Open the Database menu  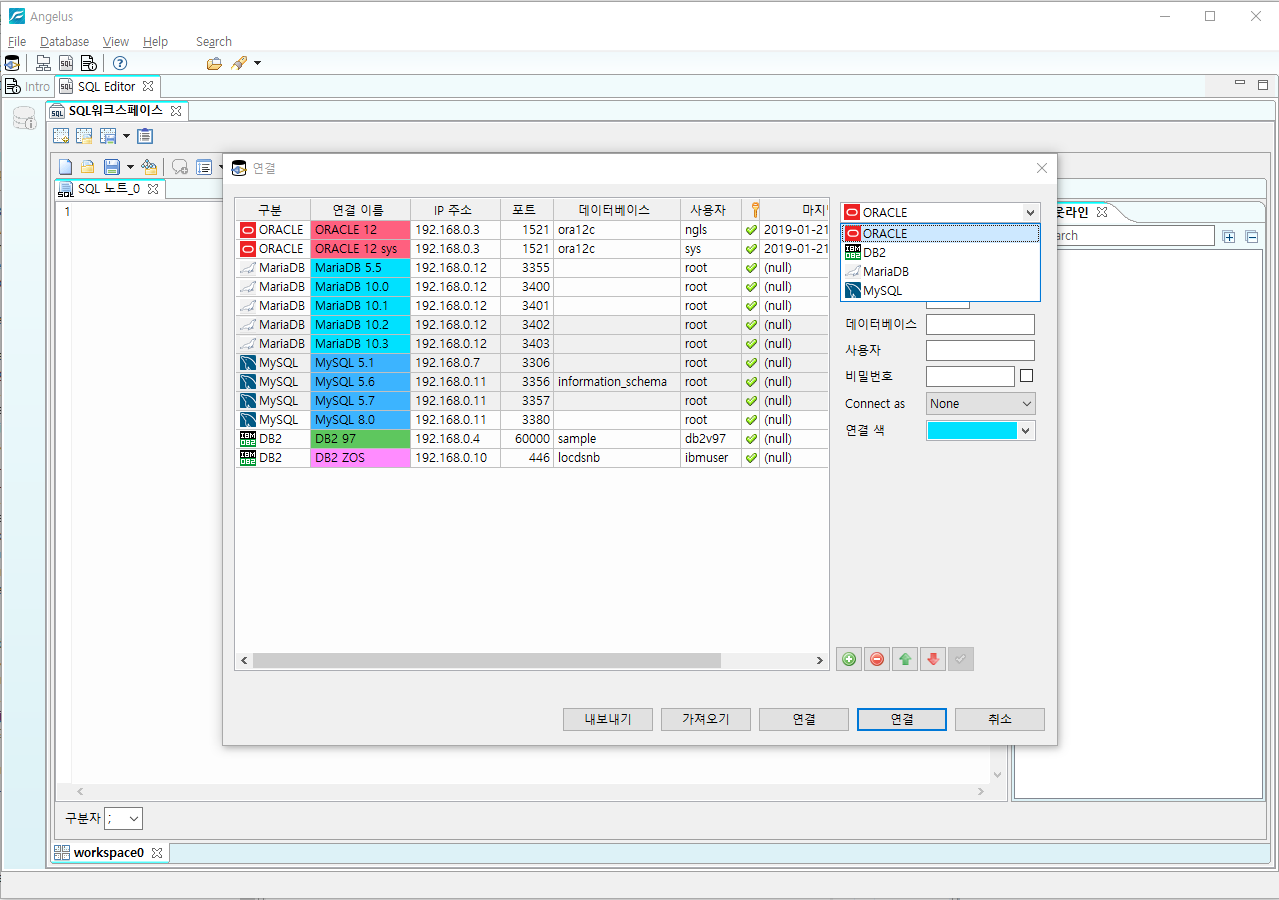pos(64,42)
